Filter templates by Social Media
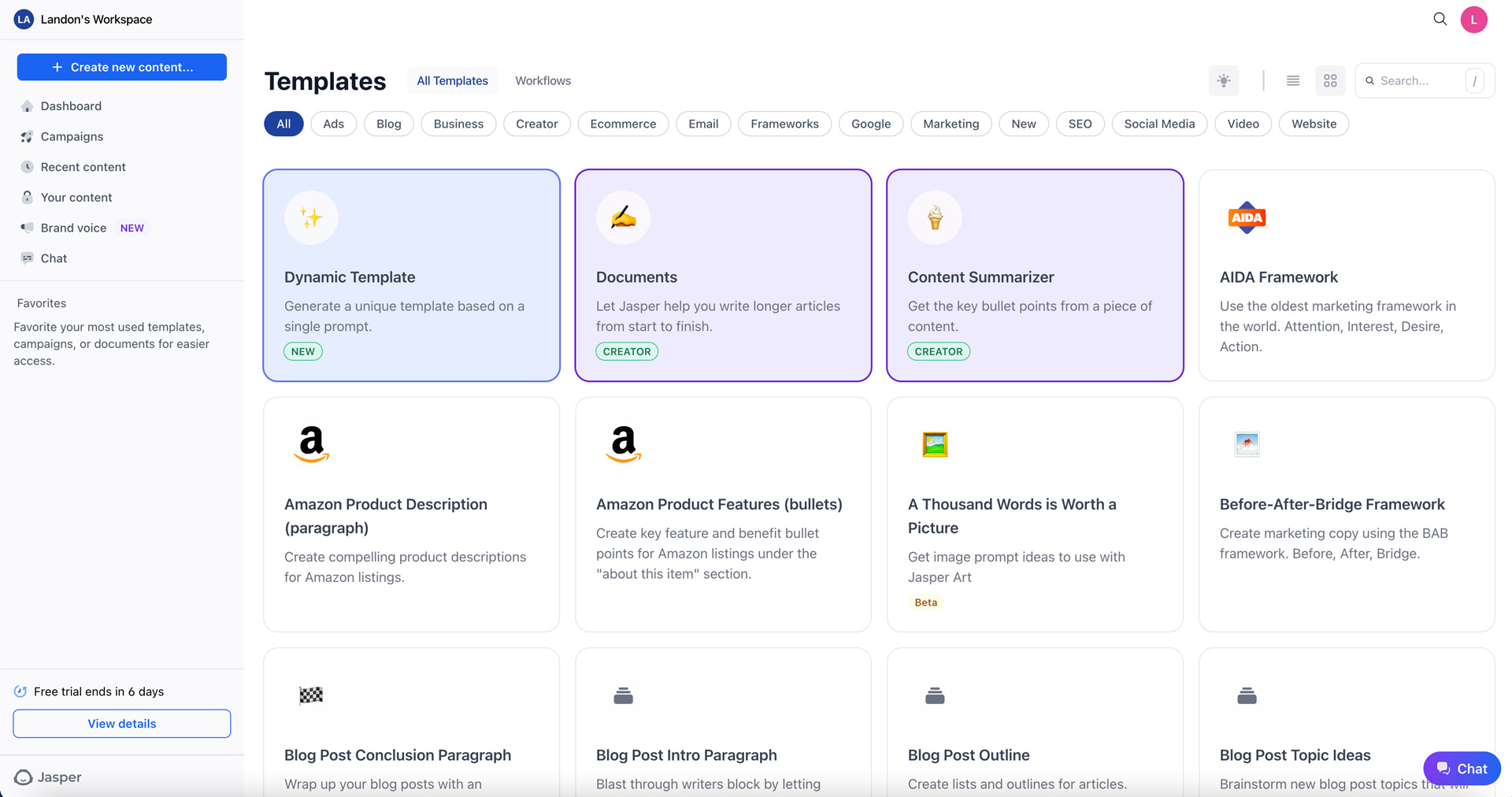This screenshot has width=1512, height=797. pyautogui.click(x=1159, y=124)
